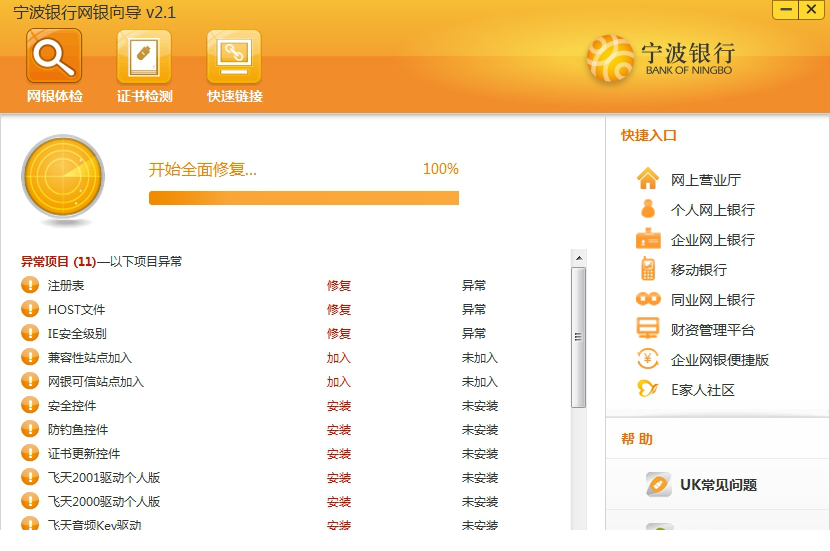Minimize the 宁波银行网银向导 window
This screenshot has height=551, width=830.
click(785, 10)
